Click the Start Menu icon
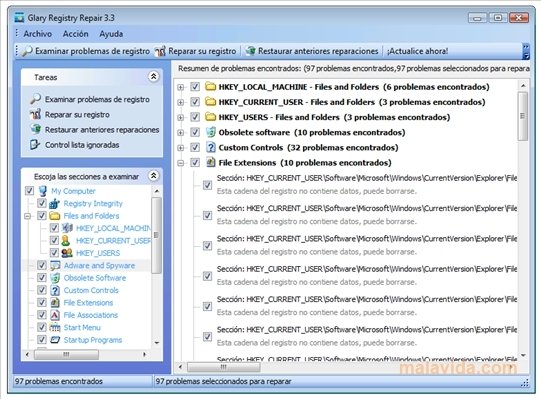Screen dimensions: 541x399 coord(55,327)
